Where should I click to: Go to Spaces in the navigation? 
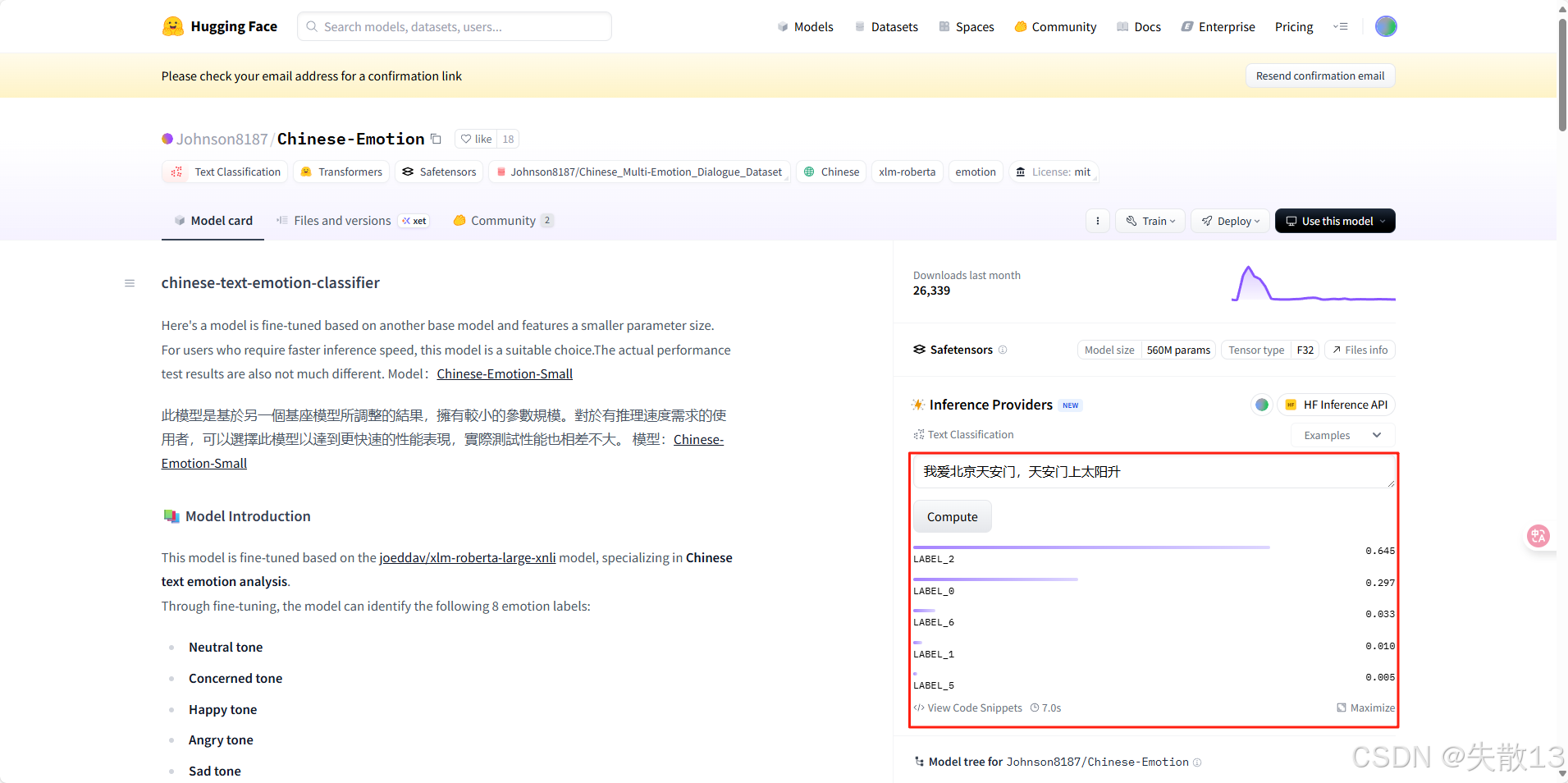pos(966,26)
